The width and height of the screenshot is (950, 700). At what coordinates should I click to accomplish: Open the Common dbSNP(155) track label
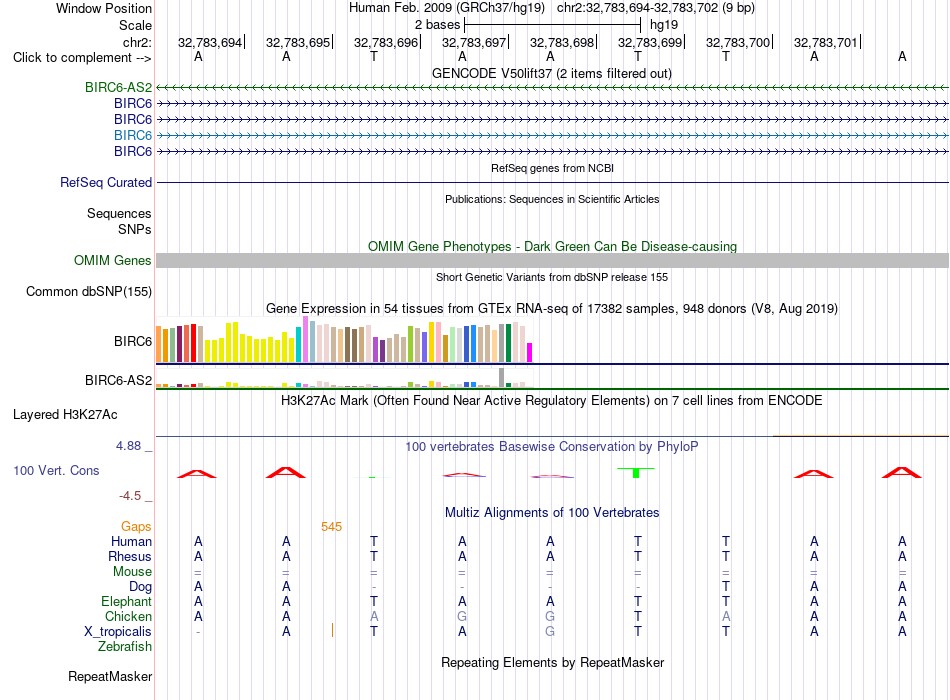click(x=89, y=292)
